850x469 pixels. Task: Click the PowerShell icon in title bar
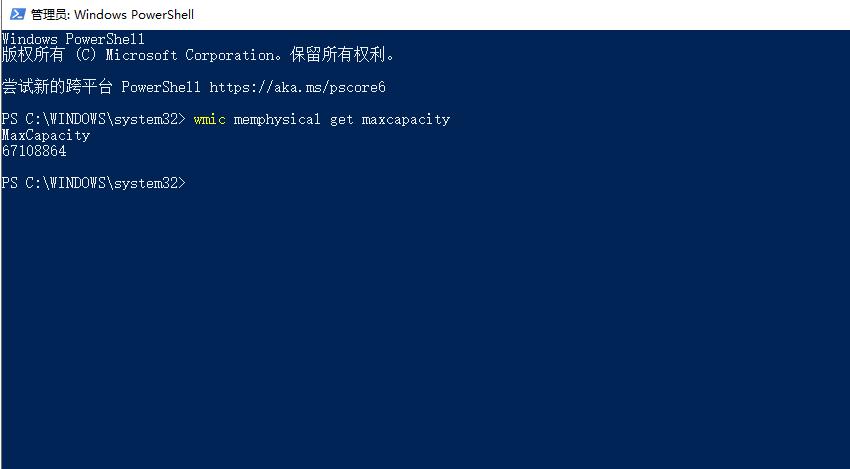point(16,14)
